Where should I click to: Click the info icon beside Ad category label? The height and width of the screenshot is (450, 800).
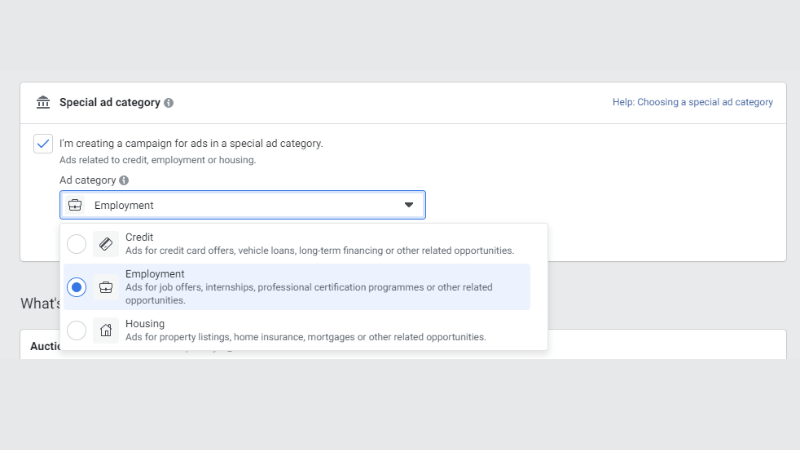click(x=124, y=181)
